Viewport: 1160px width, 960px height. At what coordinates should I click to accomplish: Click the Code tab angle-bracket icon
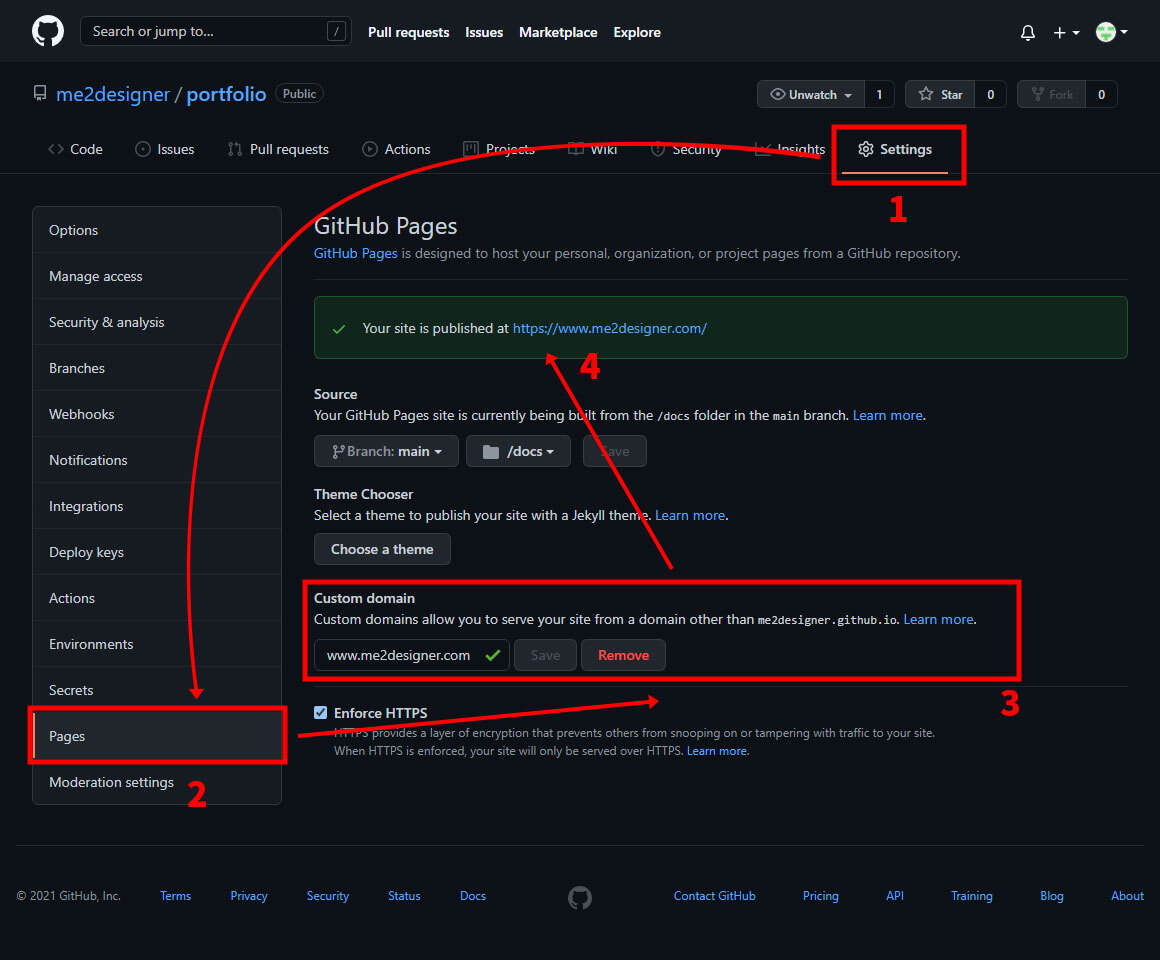(x=55, y=149)
